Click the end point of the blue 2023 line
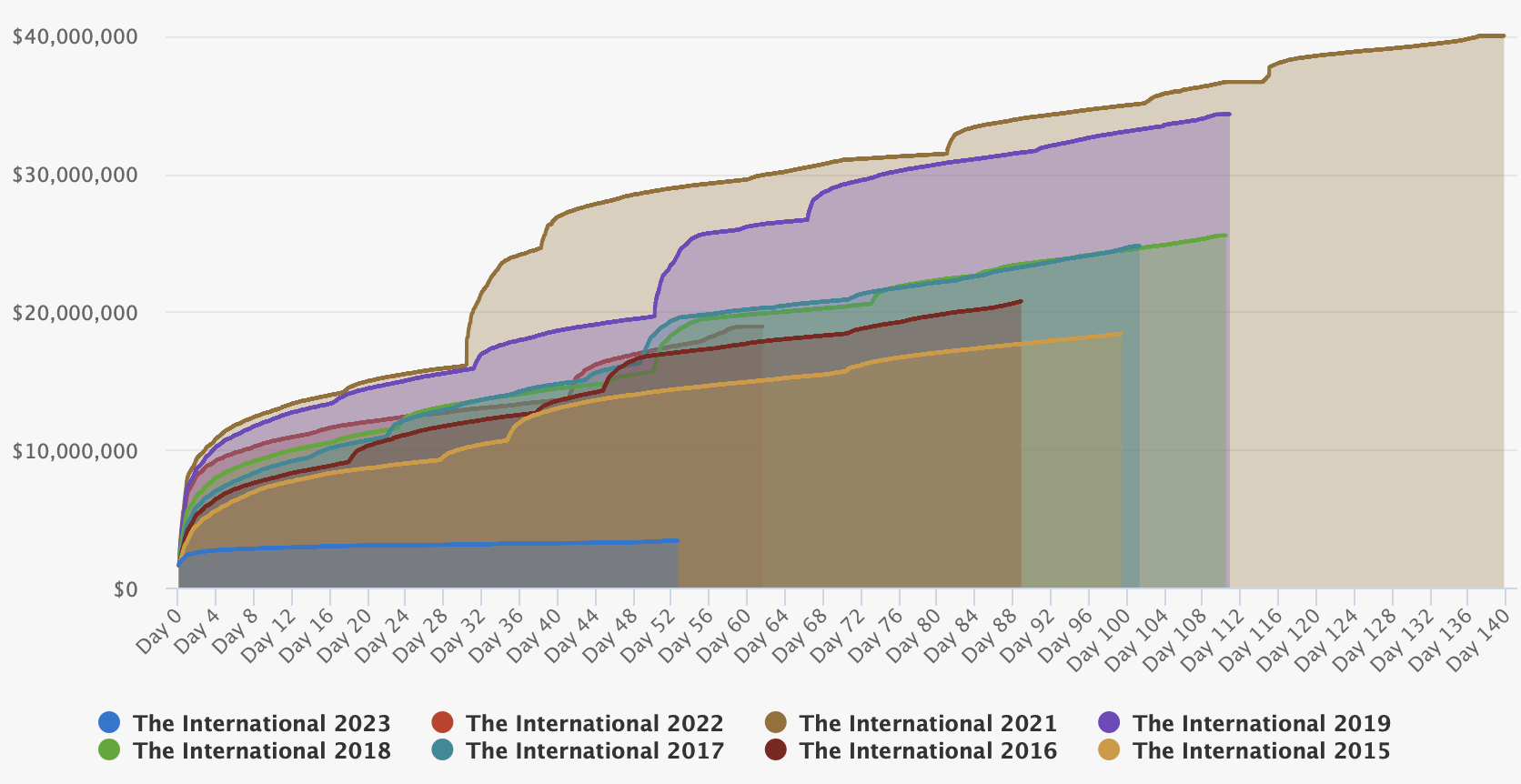This screenshot has height=784, width=1521. 678,540
